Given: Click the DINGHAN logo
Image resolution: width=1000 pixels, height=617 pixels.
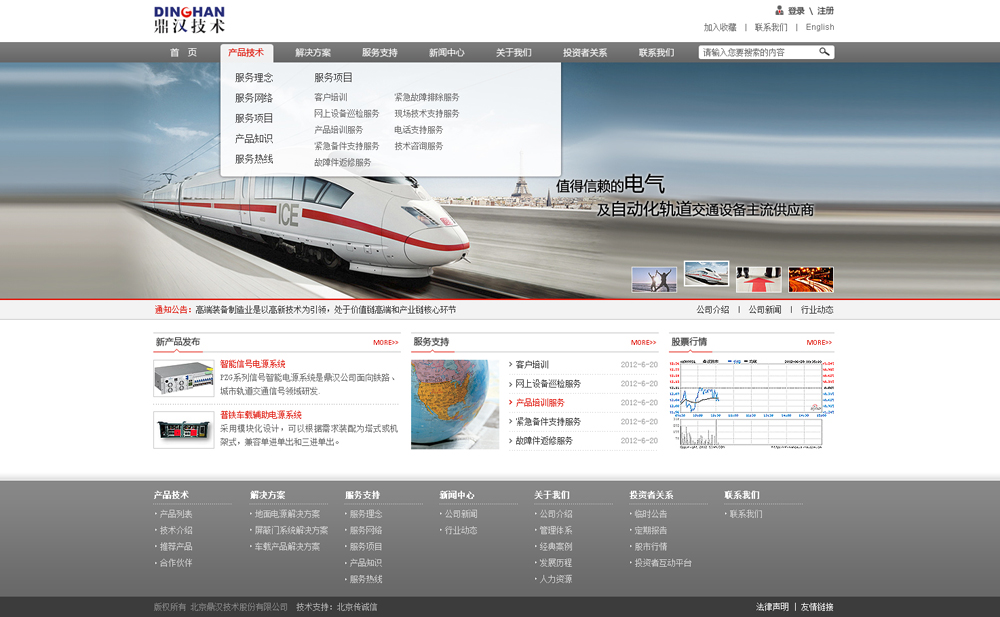Looking at the screenshot, I should pos(190,19).
